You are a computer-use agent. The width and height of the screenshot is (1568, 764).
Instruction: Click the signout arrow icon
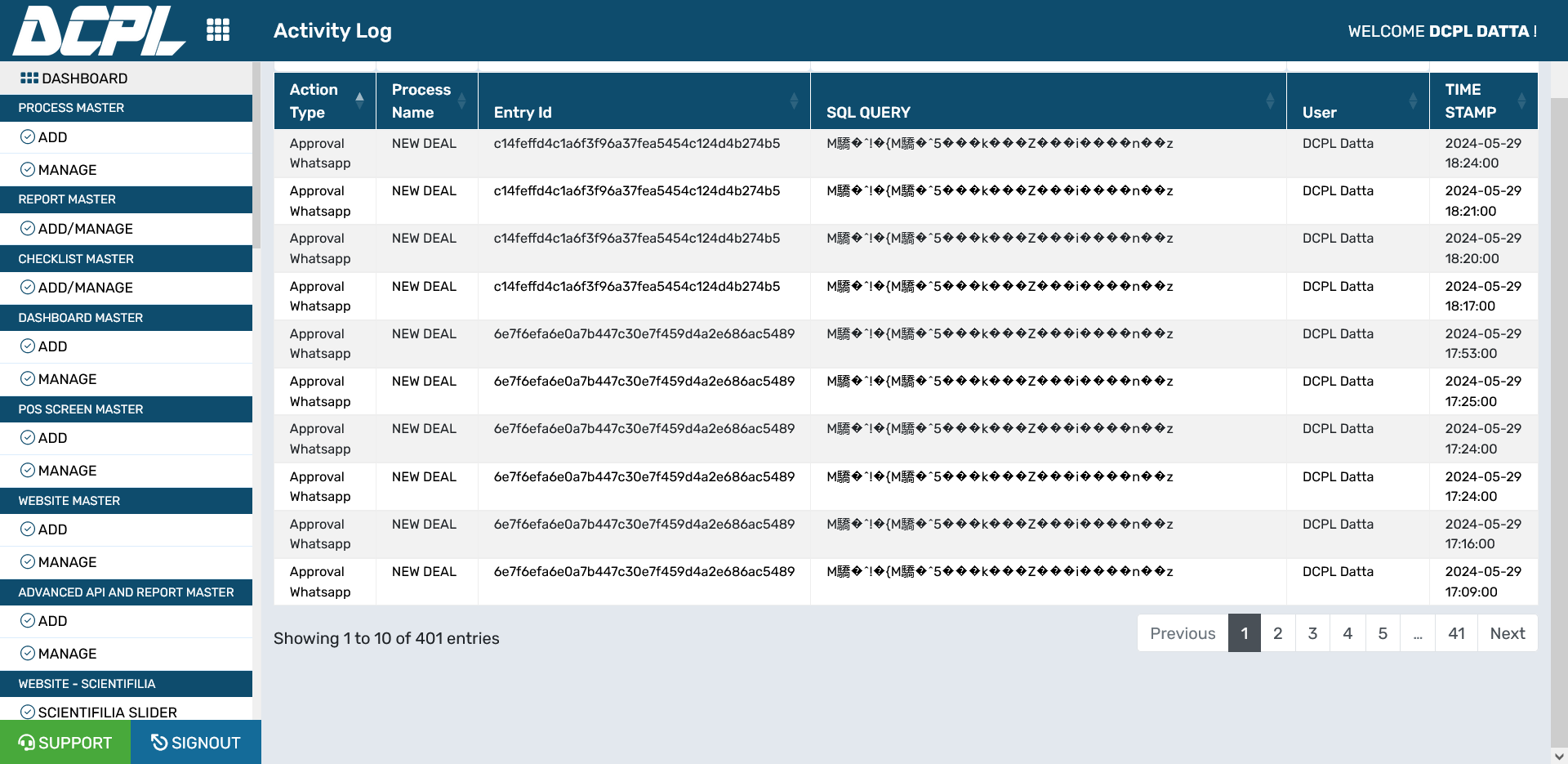coord(159,743)
